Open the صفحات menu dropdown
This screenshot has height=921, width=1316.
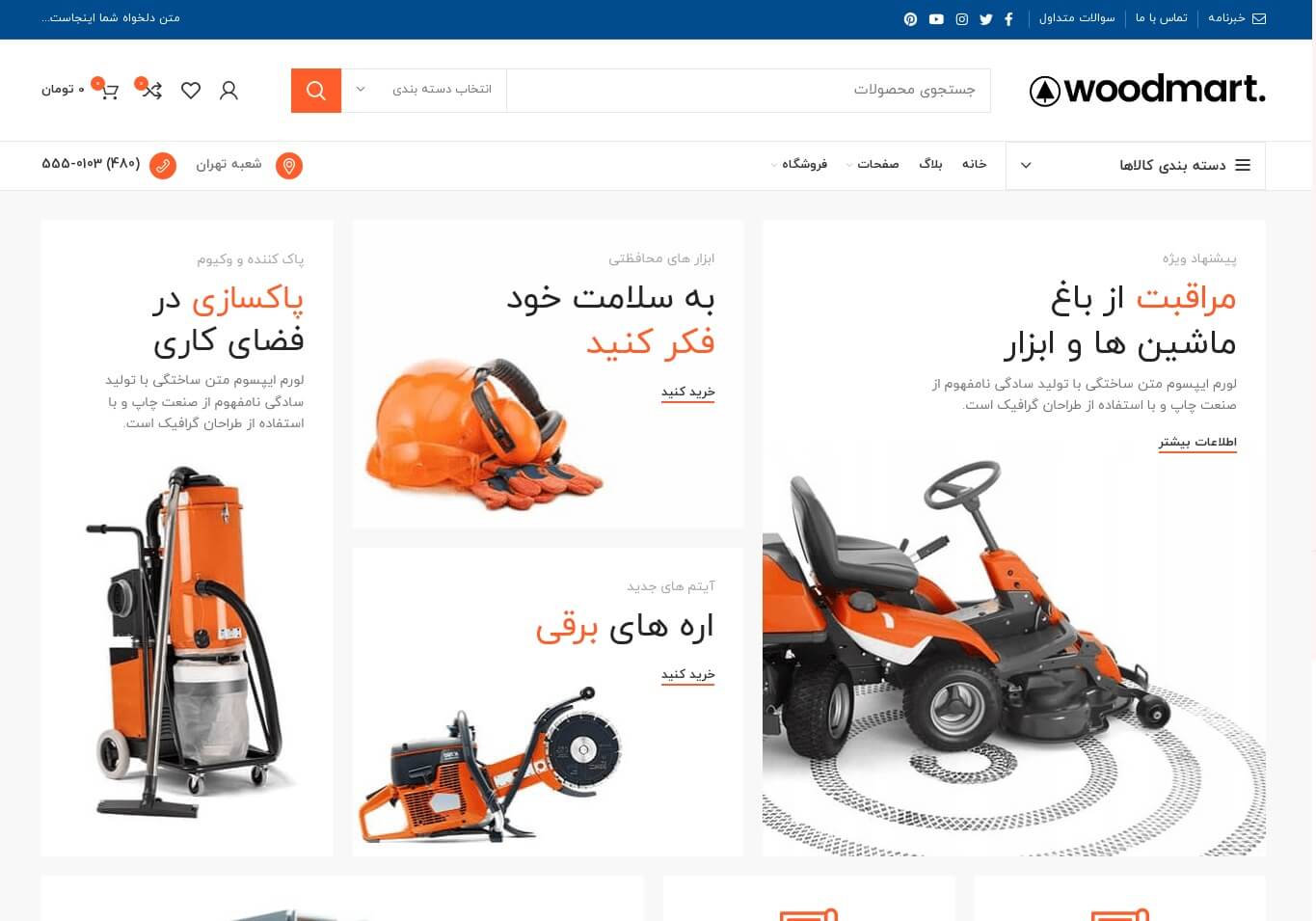pyautogui.click(x=873, y=165)
